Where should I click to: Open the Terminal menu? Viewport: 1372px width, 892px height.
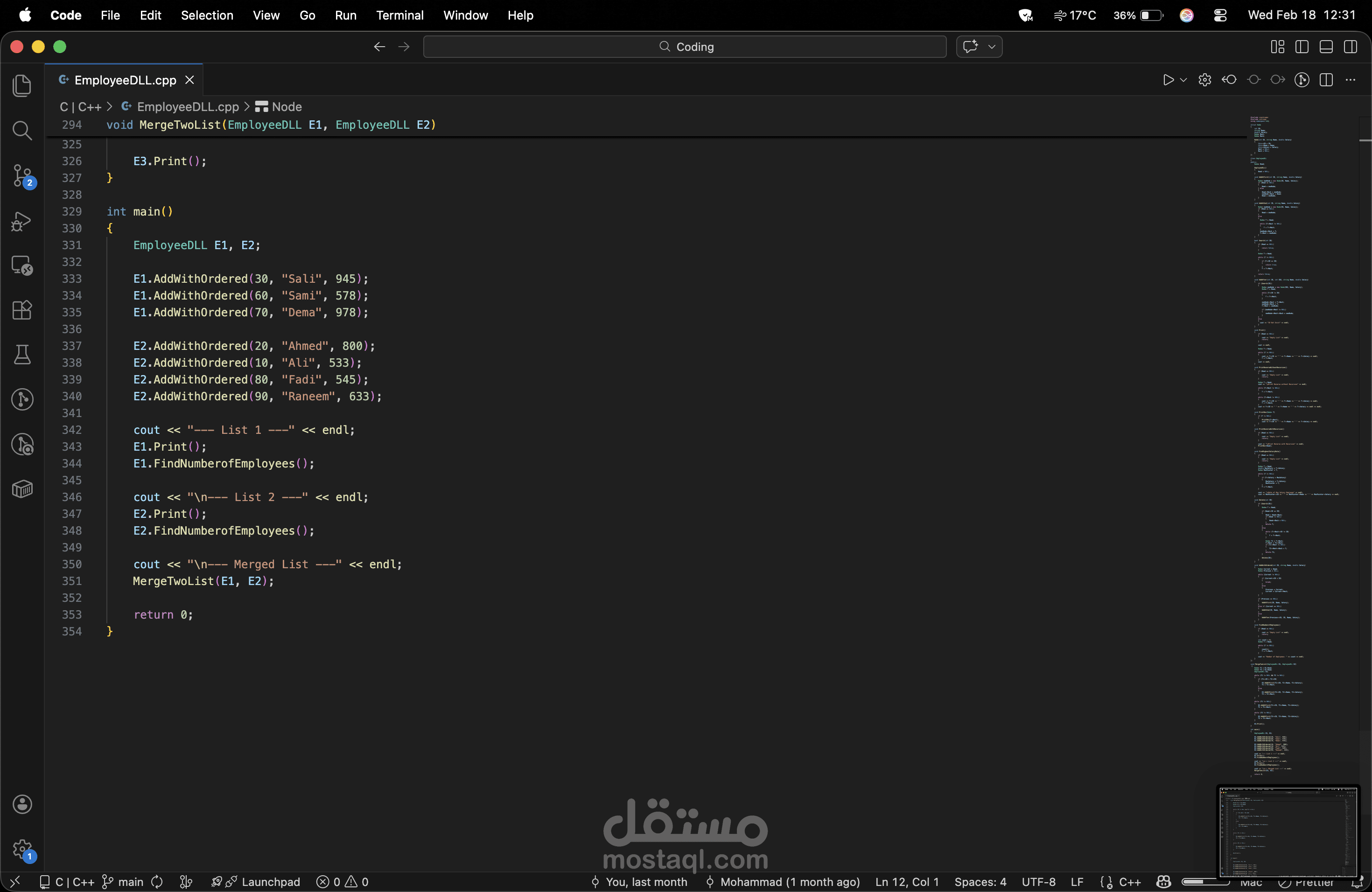pyautogui.click(x=399, y=15)
